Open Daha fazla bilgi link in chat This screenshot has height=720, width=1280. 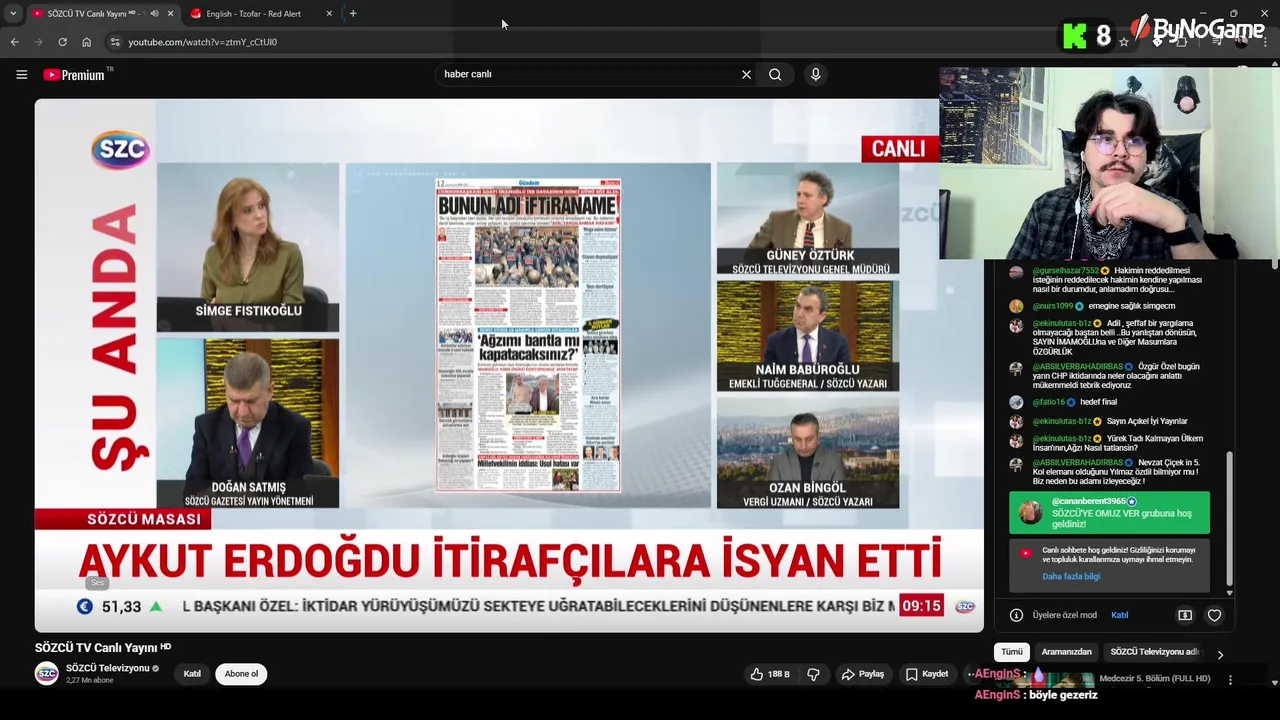pyautogui.click(x=1071, y=576)
